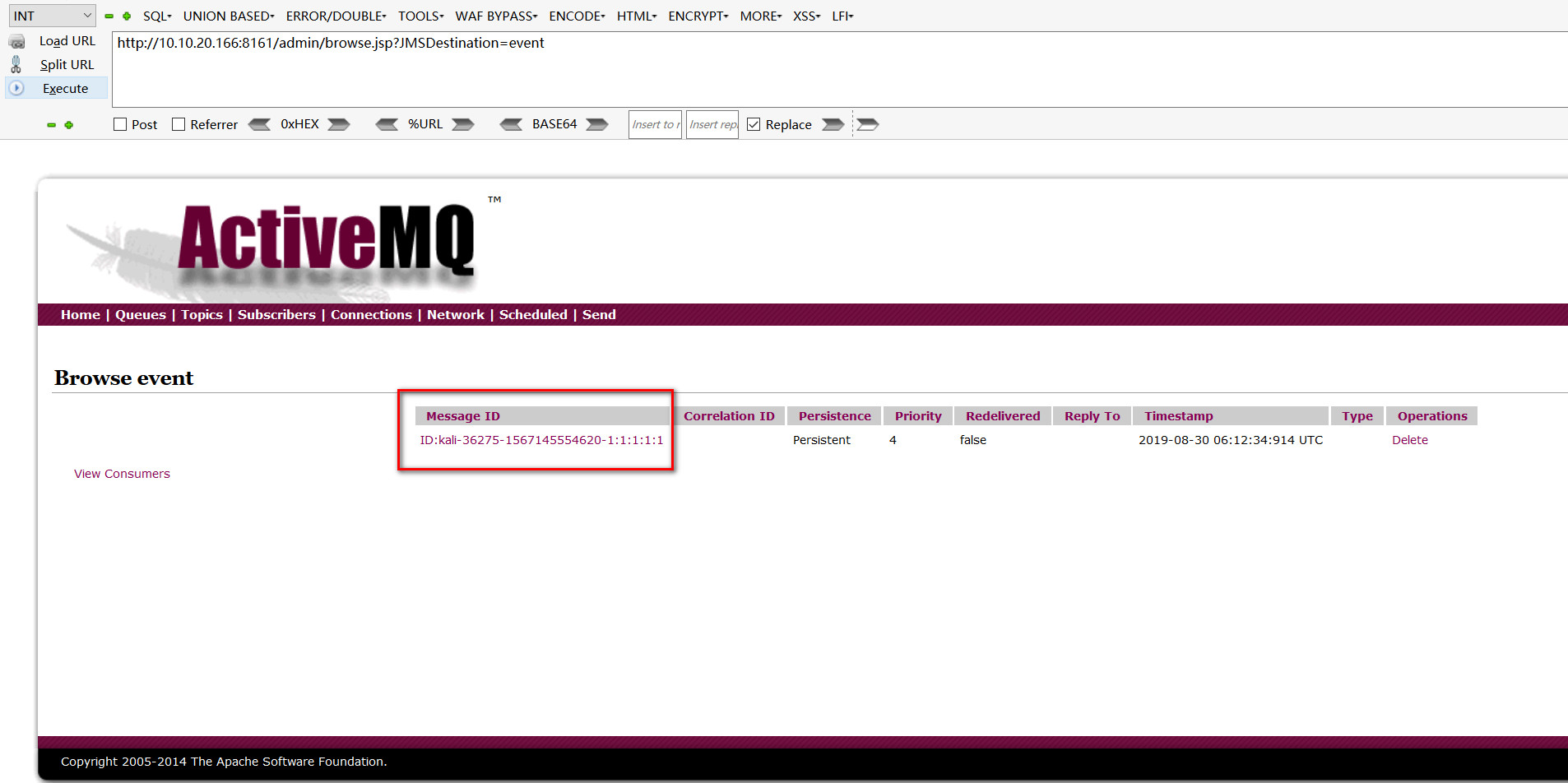Image resolution: width=1568 pixels, height=783 pixels.
Task: Open the LFI dropdown menu
Action: [x=842, y=16]
